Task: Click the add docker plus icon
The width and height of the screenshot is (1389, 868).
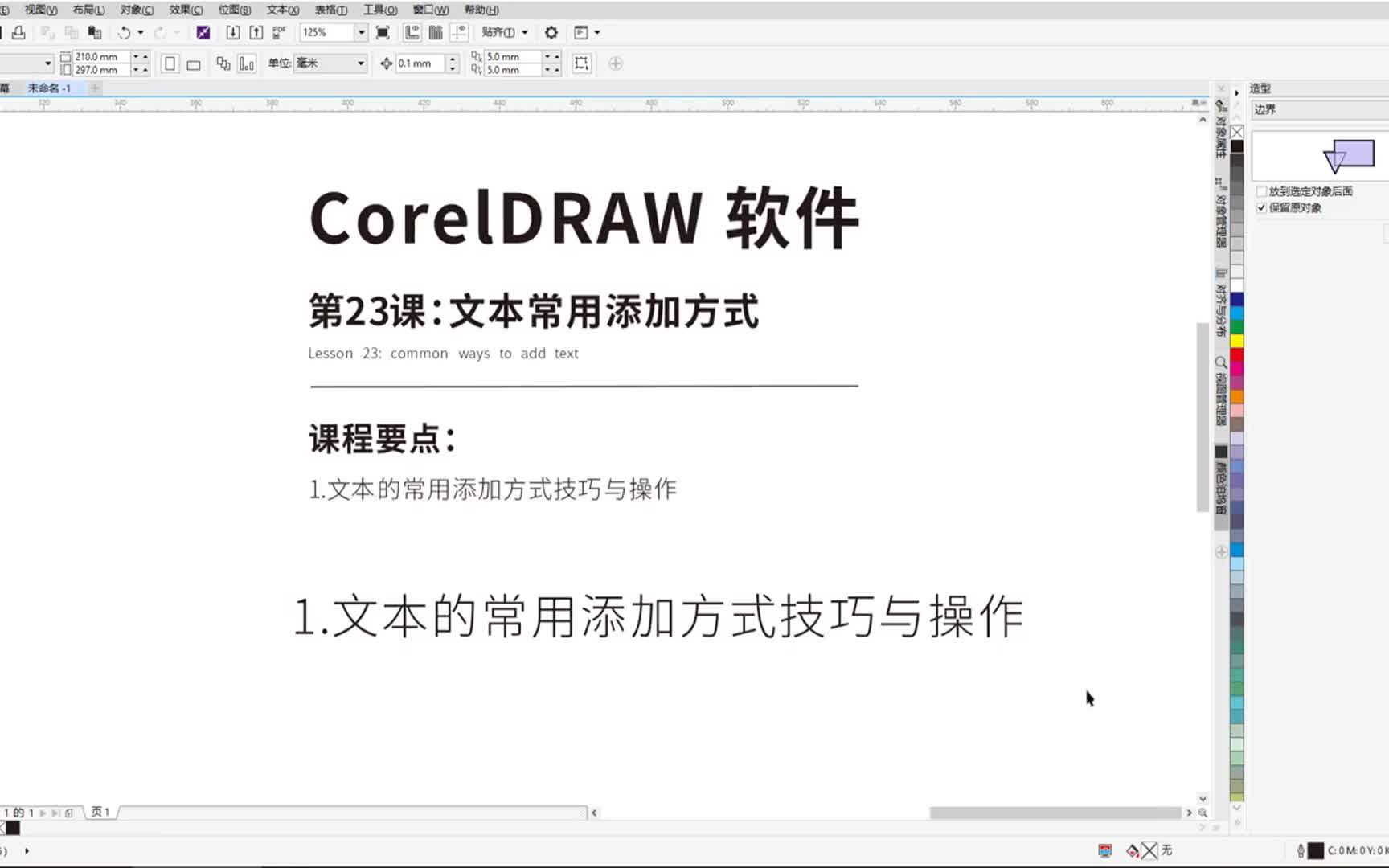Action: click(1221, 552)
